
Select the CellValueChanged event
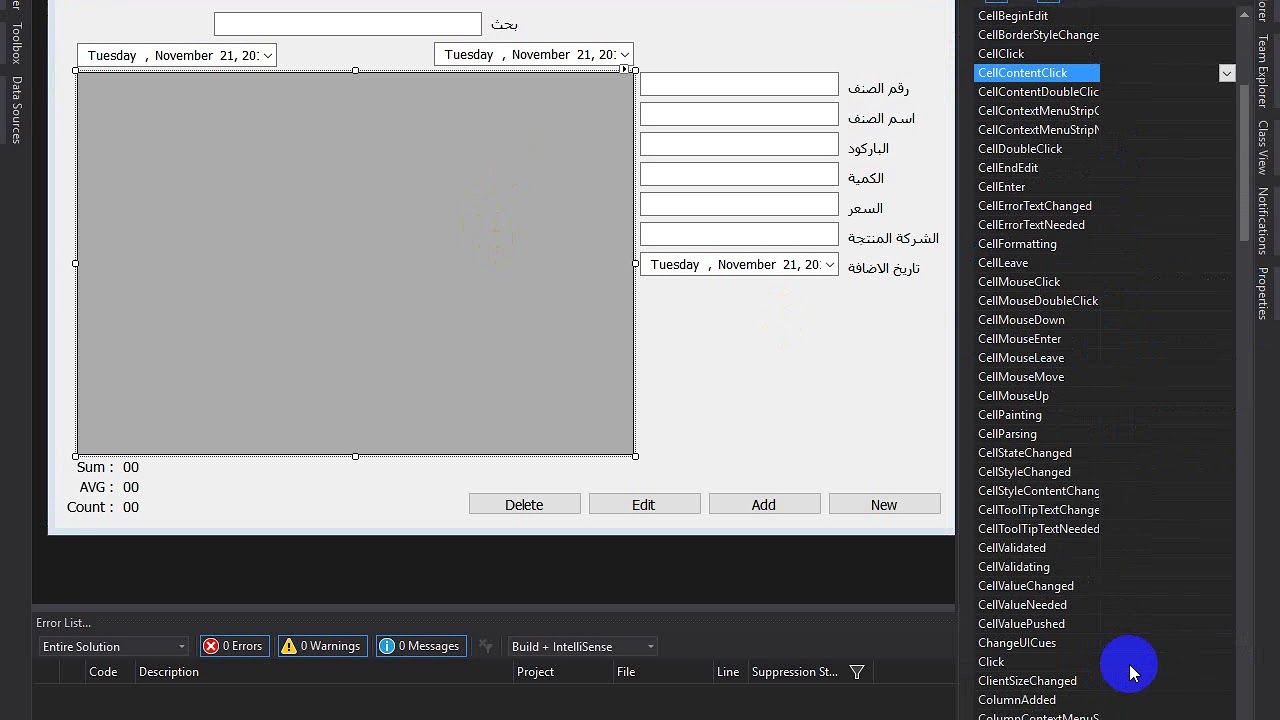(1026, 586)
